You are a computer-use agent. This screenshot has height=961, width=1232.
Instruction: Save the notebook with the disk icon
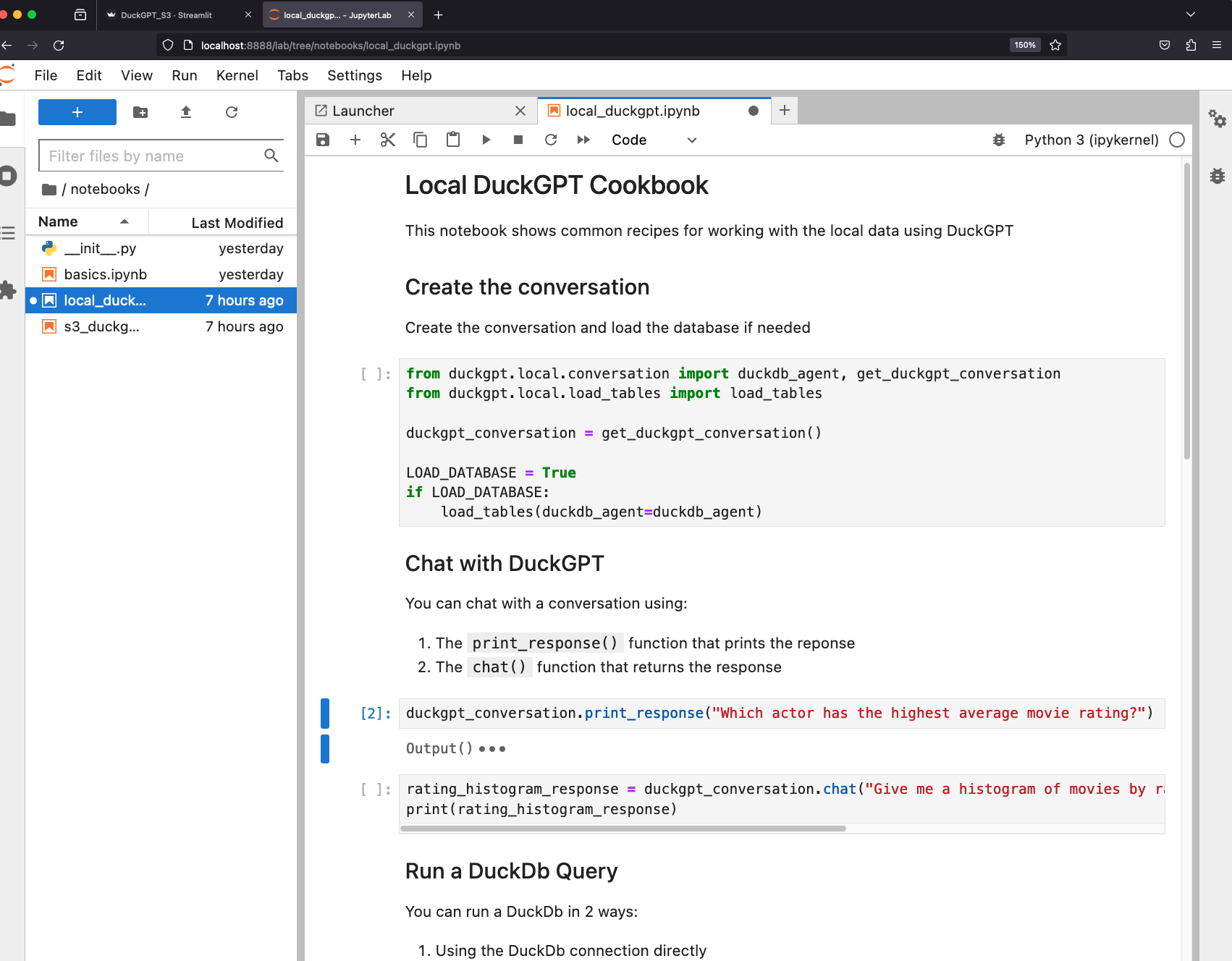point(323,140)
